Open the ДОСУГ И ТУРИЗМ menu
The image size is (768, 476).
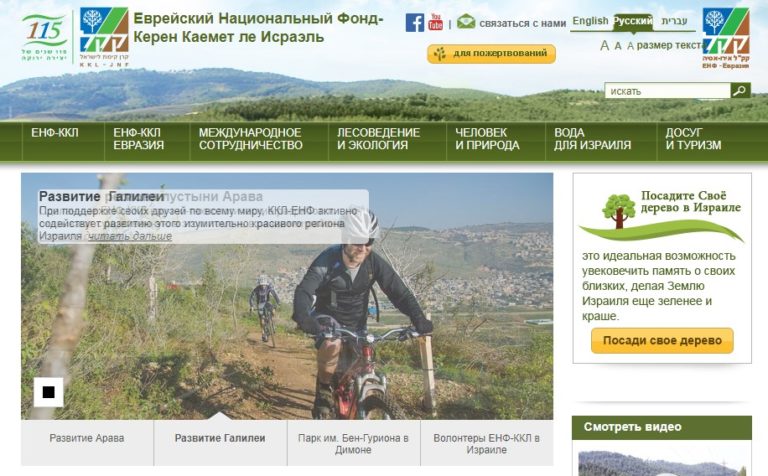tap(693, 139)
